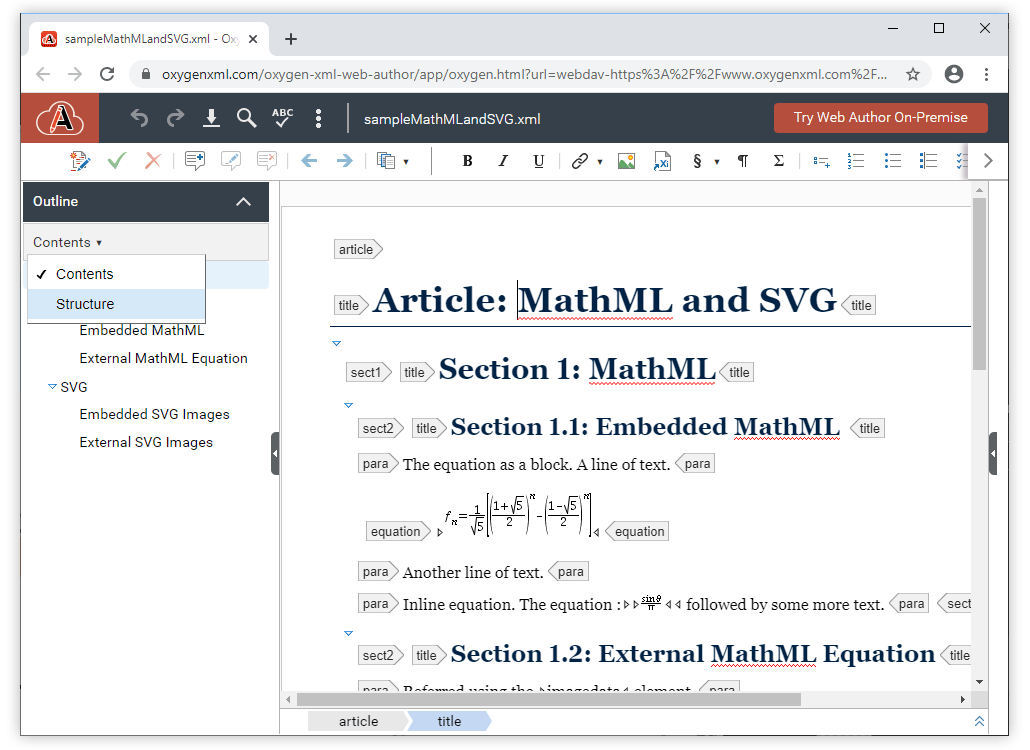This screenshot has width=1030, height=750.
Task: Reload the page in the browser
Action: (107, 74)
